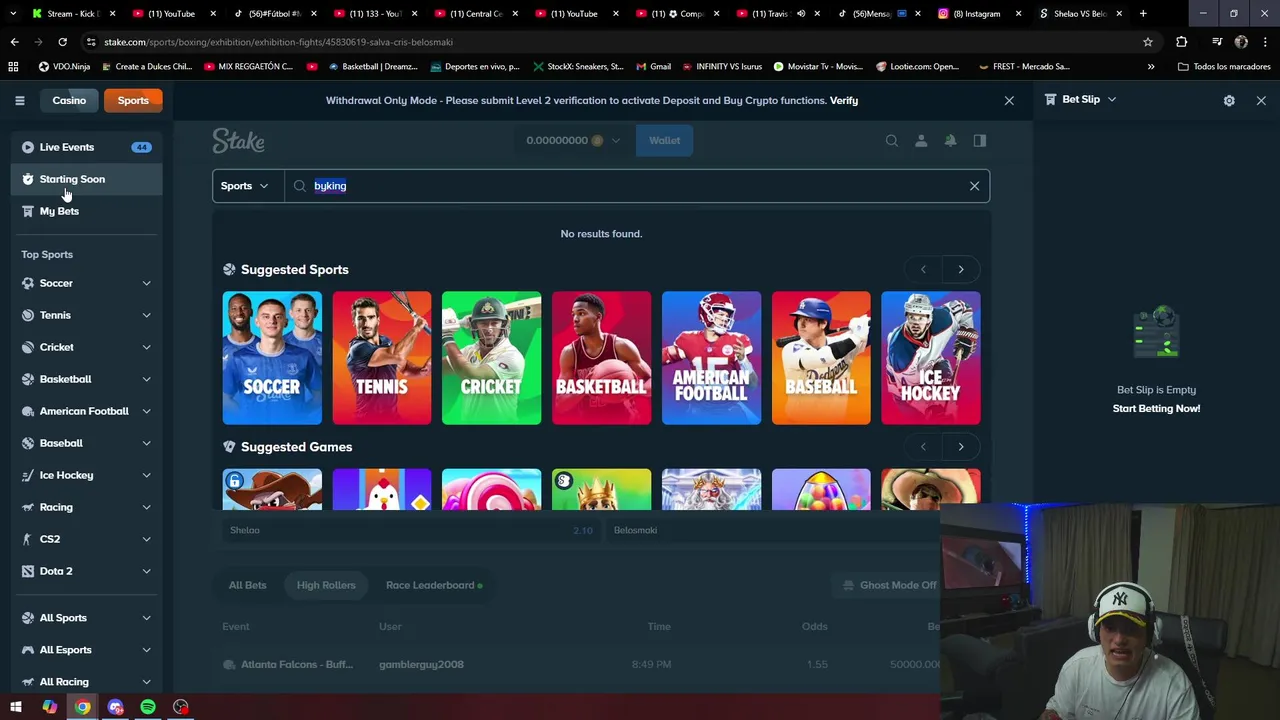Show previous Suggested Sports cards
This screenshot has height=720, width=1280.
[x=923, y=269]
